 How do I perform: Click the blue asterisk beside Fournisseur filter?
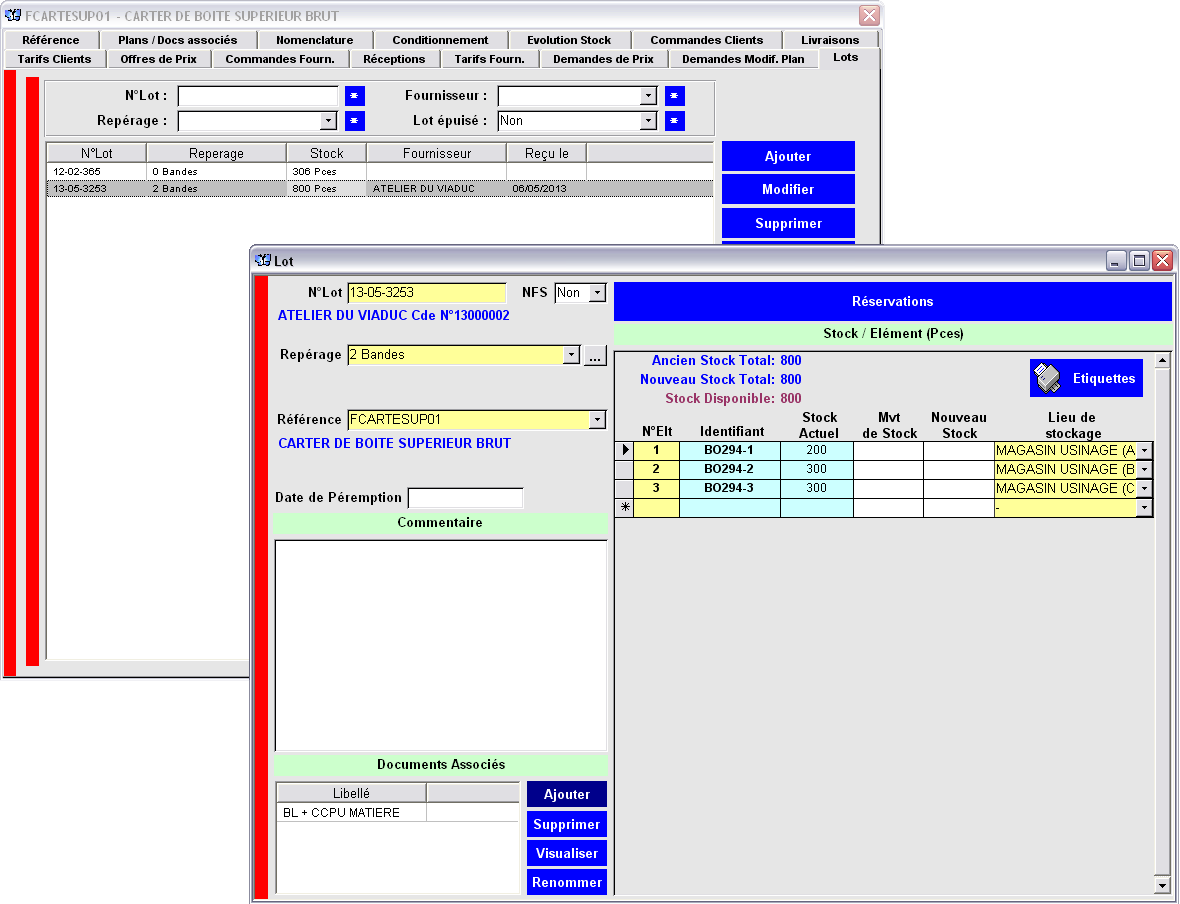pyautogui.click(x=675, y=96)
